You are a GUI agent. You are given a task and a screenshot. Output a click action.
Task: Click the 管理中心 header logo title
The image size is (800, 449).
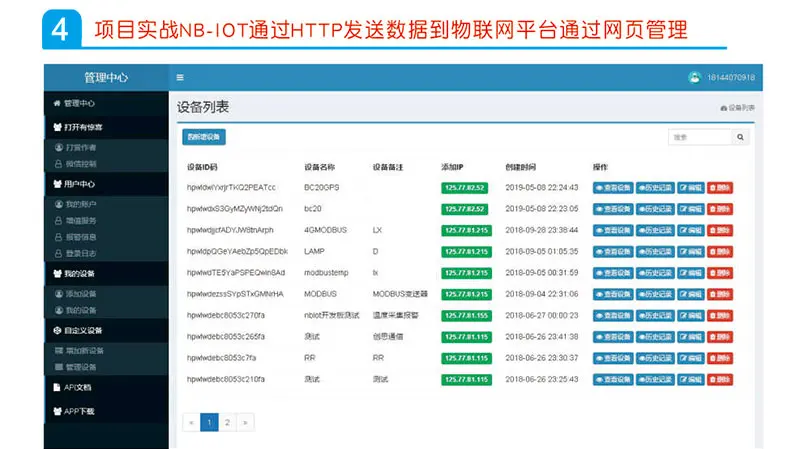click(x=106, y=78)
